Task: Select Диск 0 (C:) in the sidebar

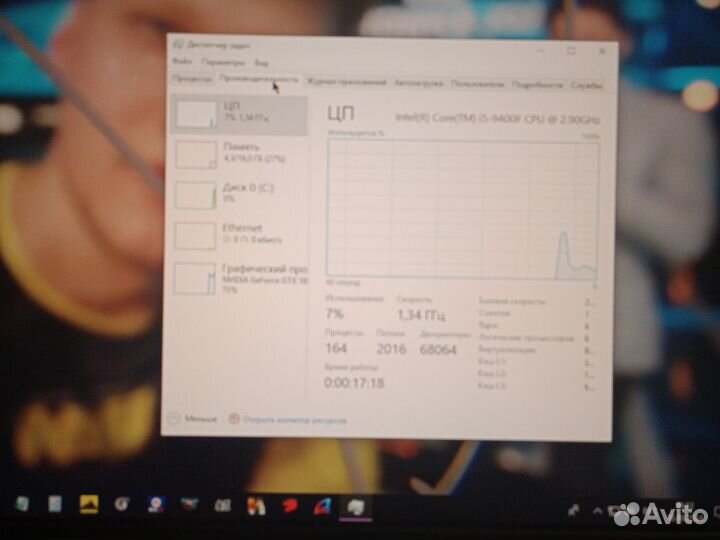Action: (x=239, y=195)
